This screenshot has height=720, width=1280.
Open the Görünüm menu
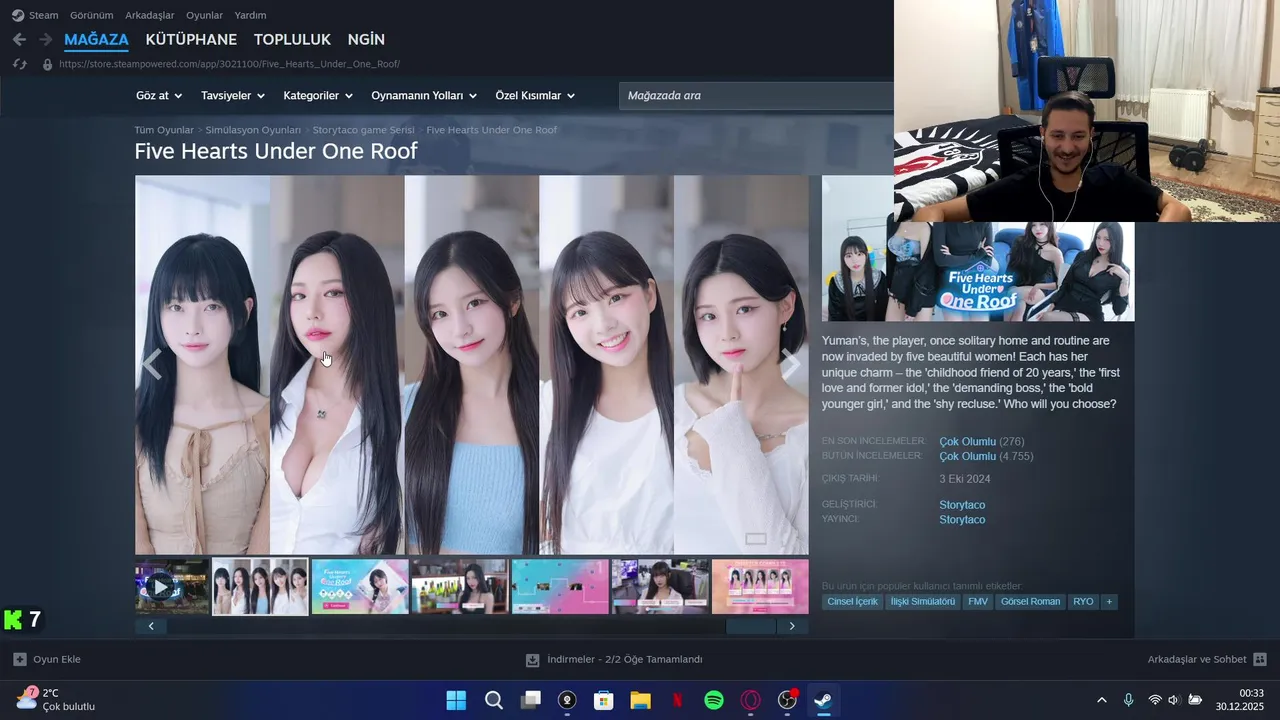91,15
